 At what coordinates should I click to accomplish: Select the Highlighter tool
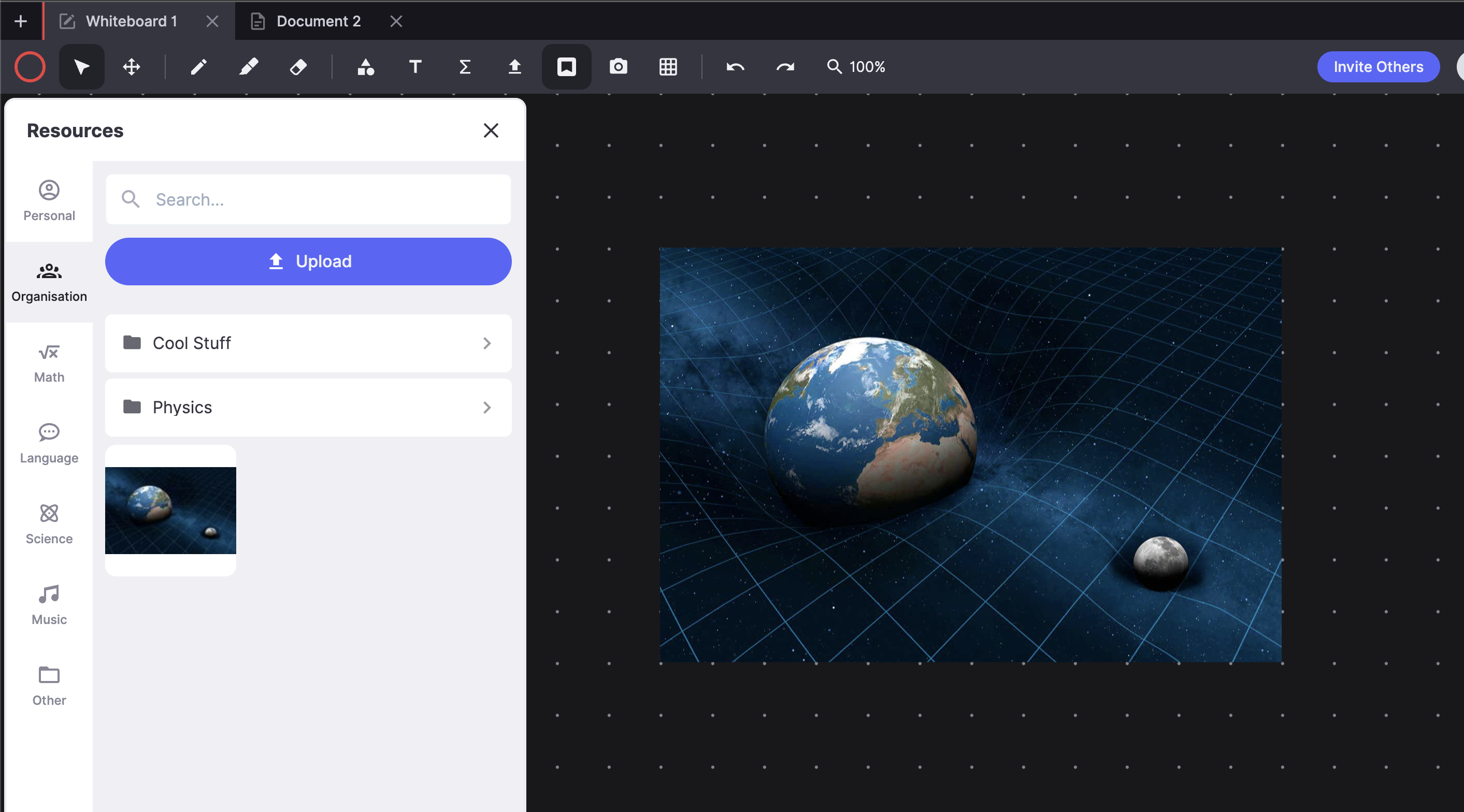248,67
